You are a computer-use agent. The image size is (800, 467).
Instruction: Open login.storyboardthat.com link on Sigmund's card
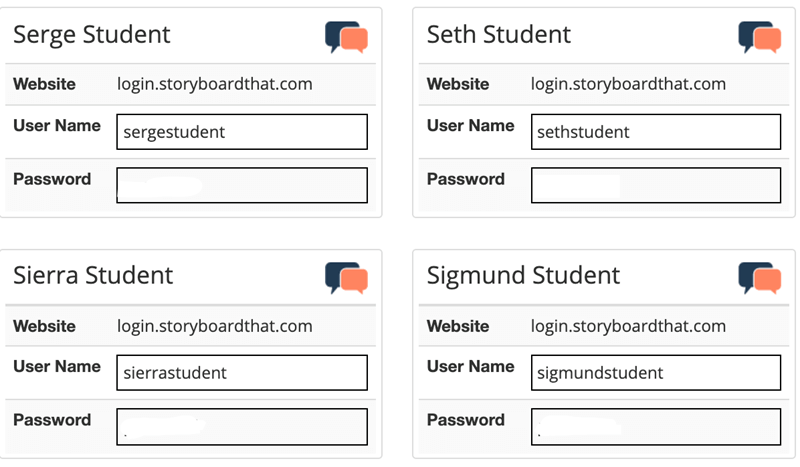point(628,326)
